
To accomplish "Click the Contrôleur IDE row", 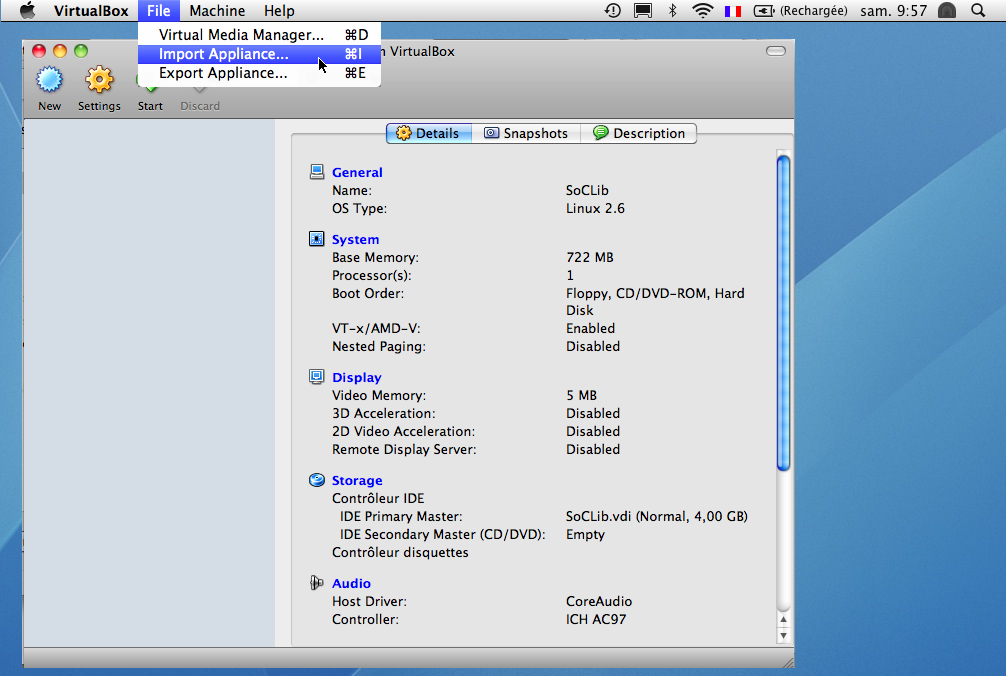I will click(378, 498).
